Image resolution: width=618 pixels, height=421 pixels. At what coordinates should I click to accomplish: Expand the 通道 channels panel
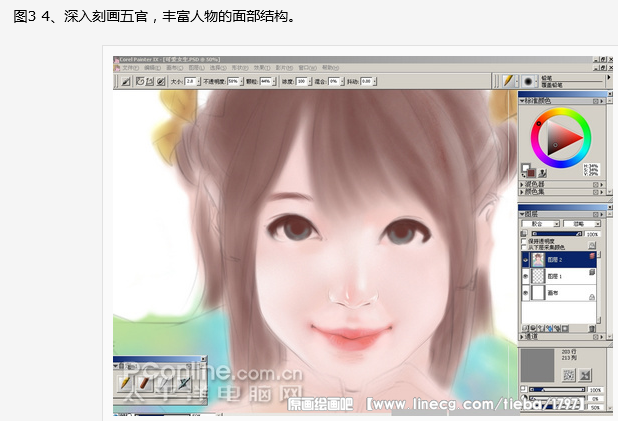522,337
